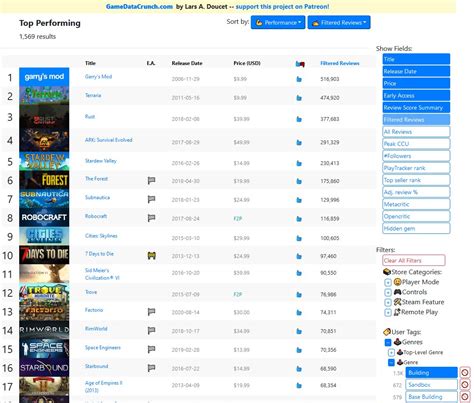474x403 pixels.
Task: Click Stardew Valley thumbs-up icon
Action: (299, 163)
